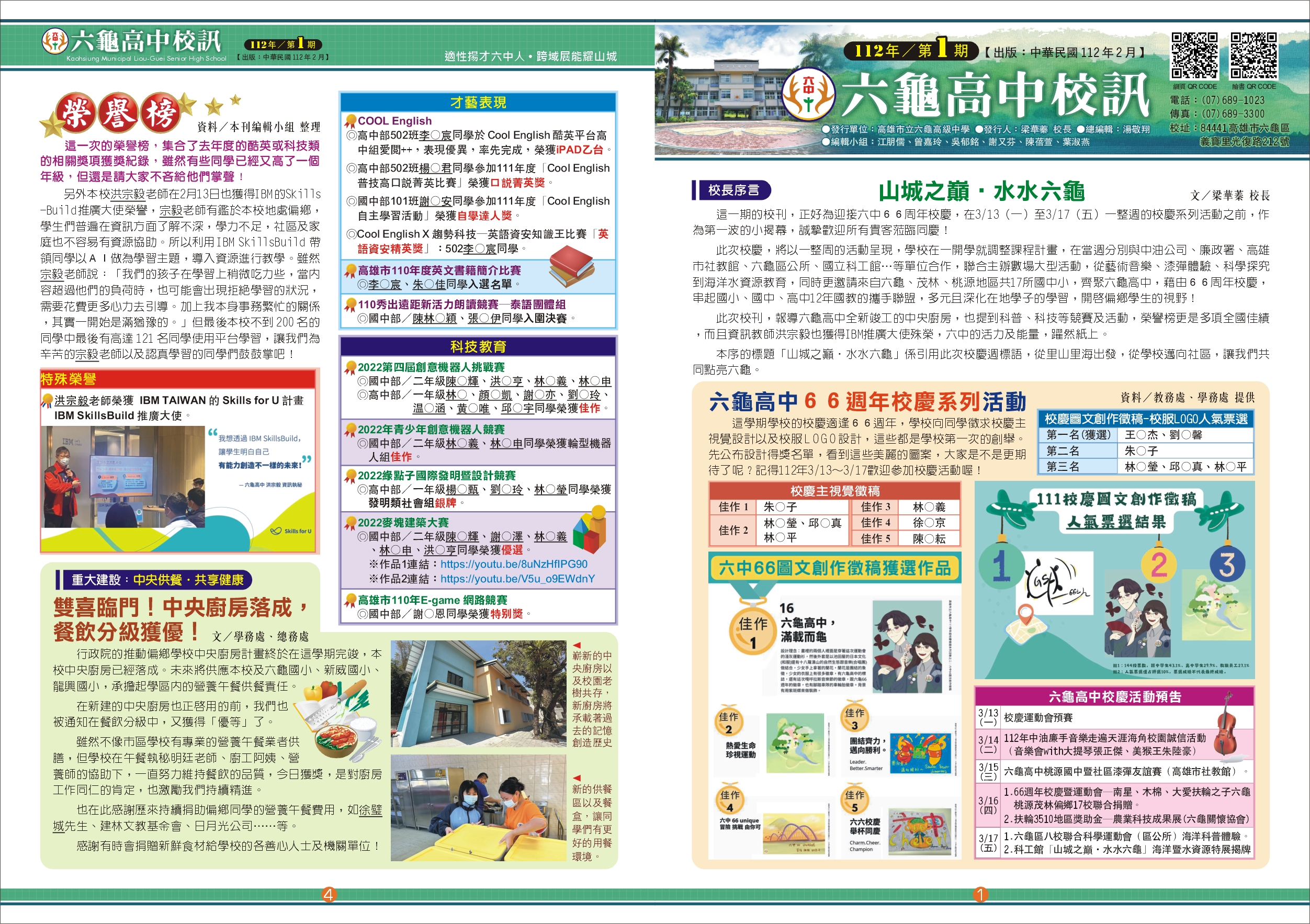
Task: Click the students with yellow lunchboxes photo
Action: pos(478,807)
